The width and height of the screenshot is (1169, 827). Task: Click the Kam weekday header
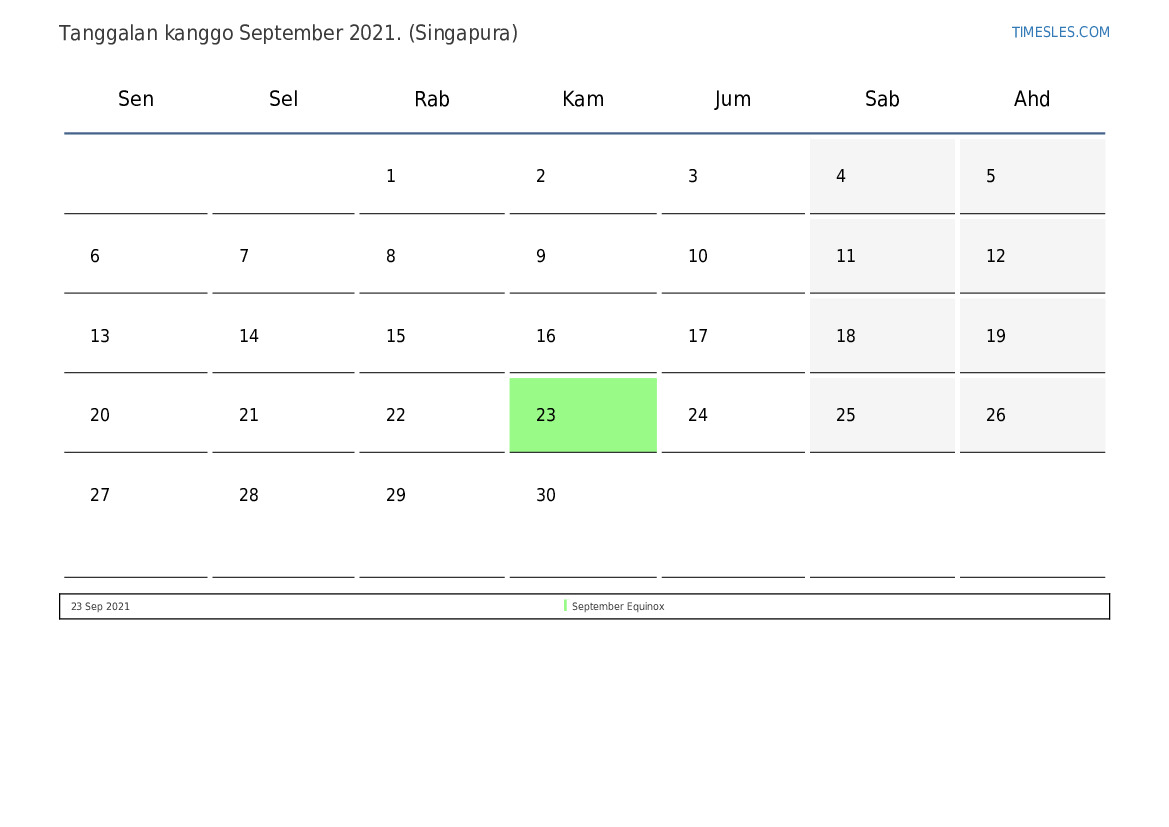[x=583, y=99]
